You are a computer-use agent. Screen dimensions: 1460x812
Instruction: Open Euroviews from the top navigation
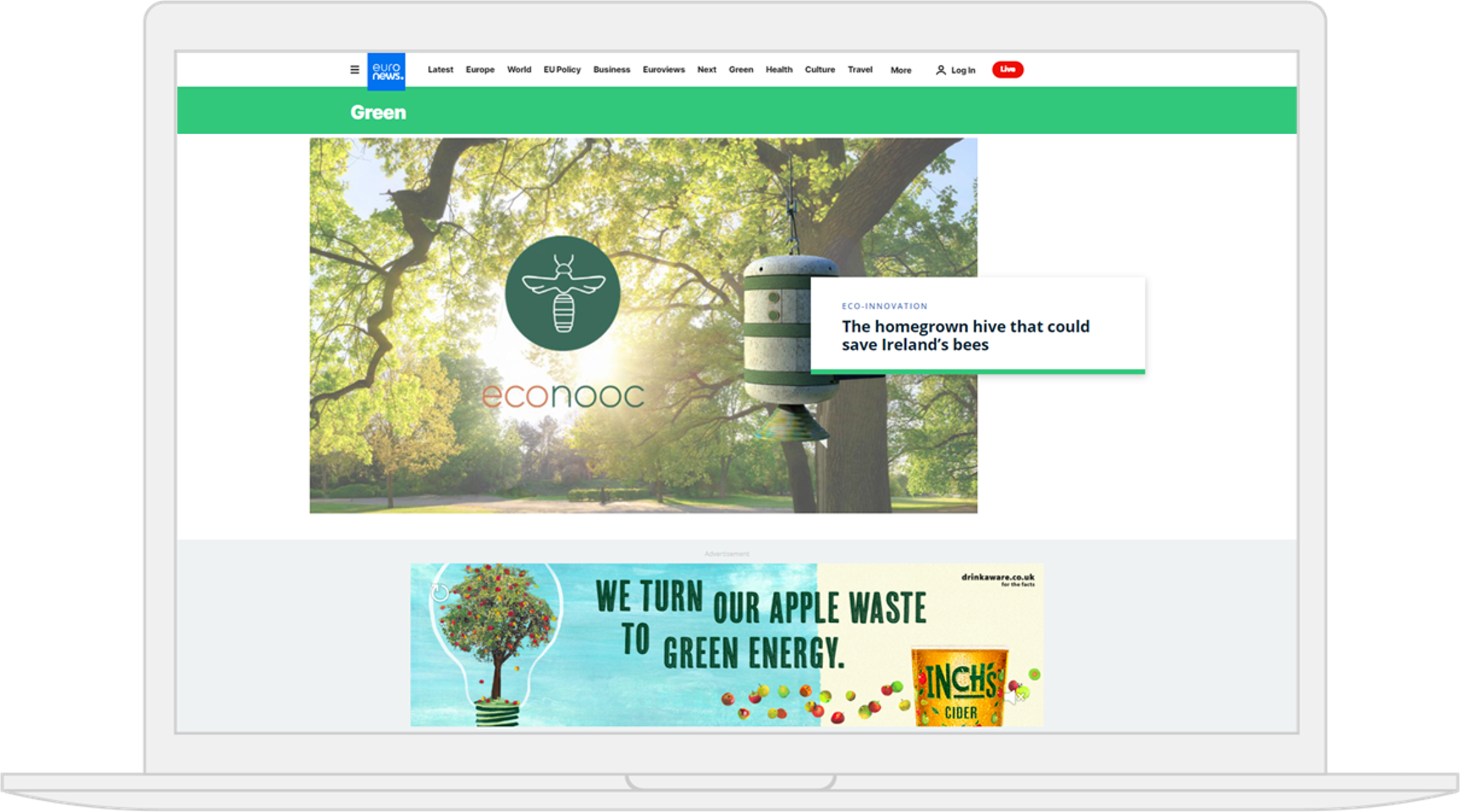click(664, 70)
